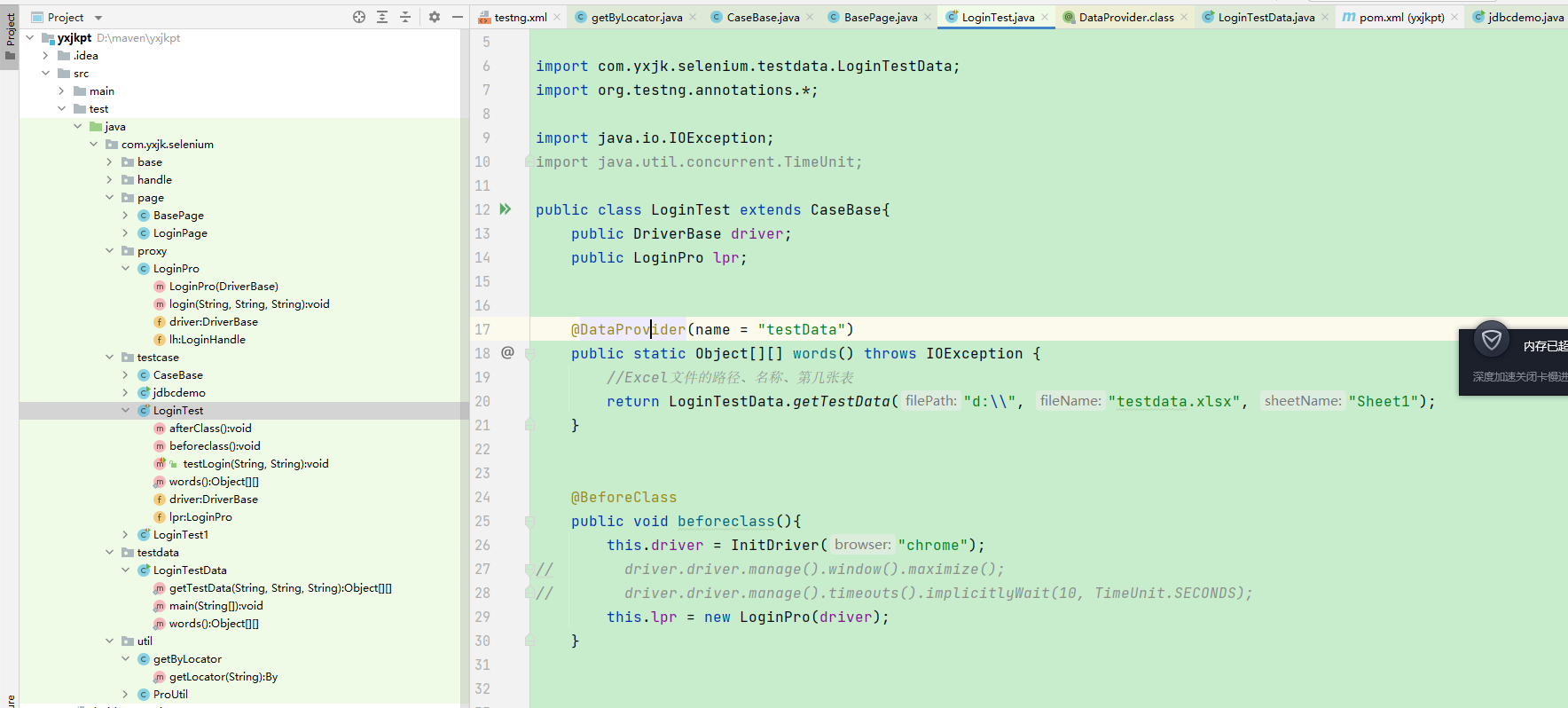
Task: Expand the .idea folder
Action: click(46, 55)
